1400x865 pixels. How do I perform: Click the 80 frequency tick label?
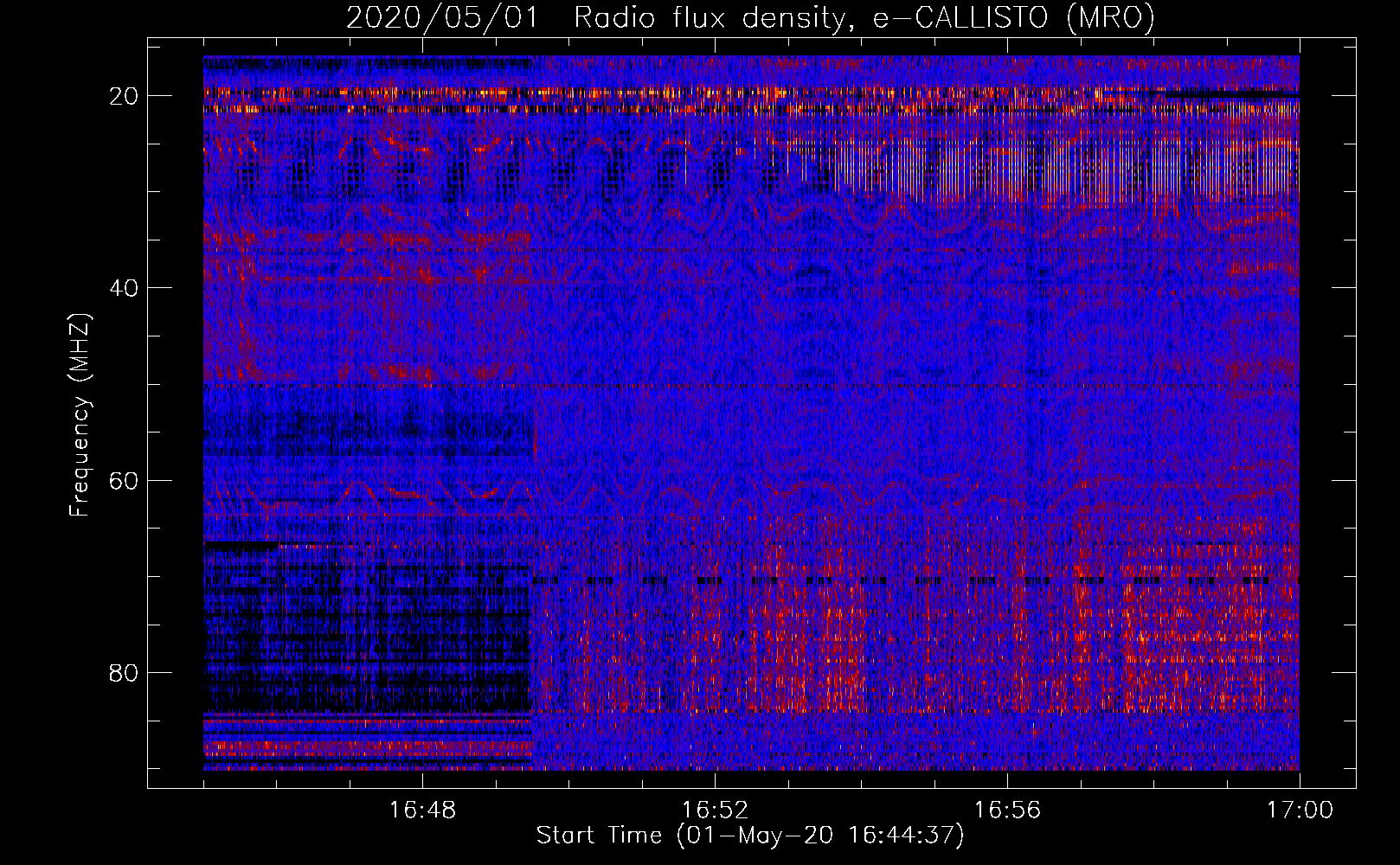coord(124,672)
